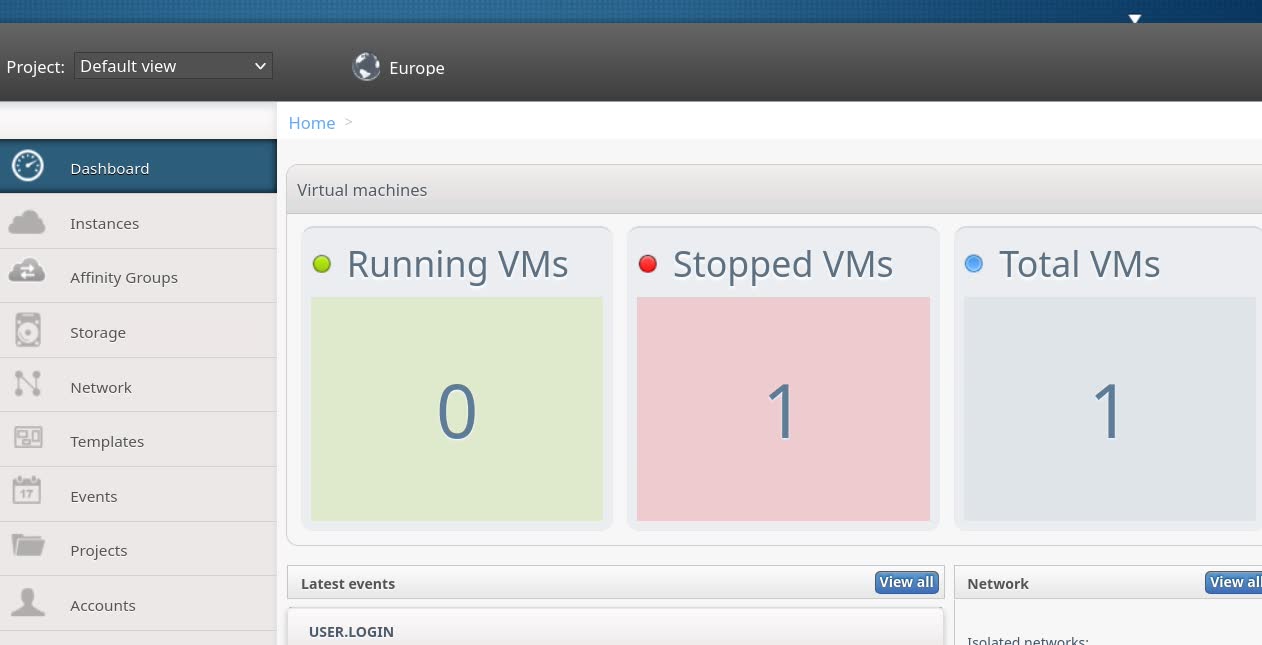Image resolution: width=1262 pixels, height=645 pixels.
Task: Open the Europe region selector
Action: coord(416,68)
